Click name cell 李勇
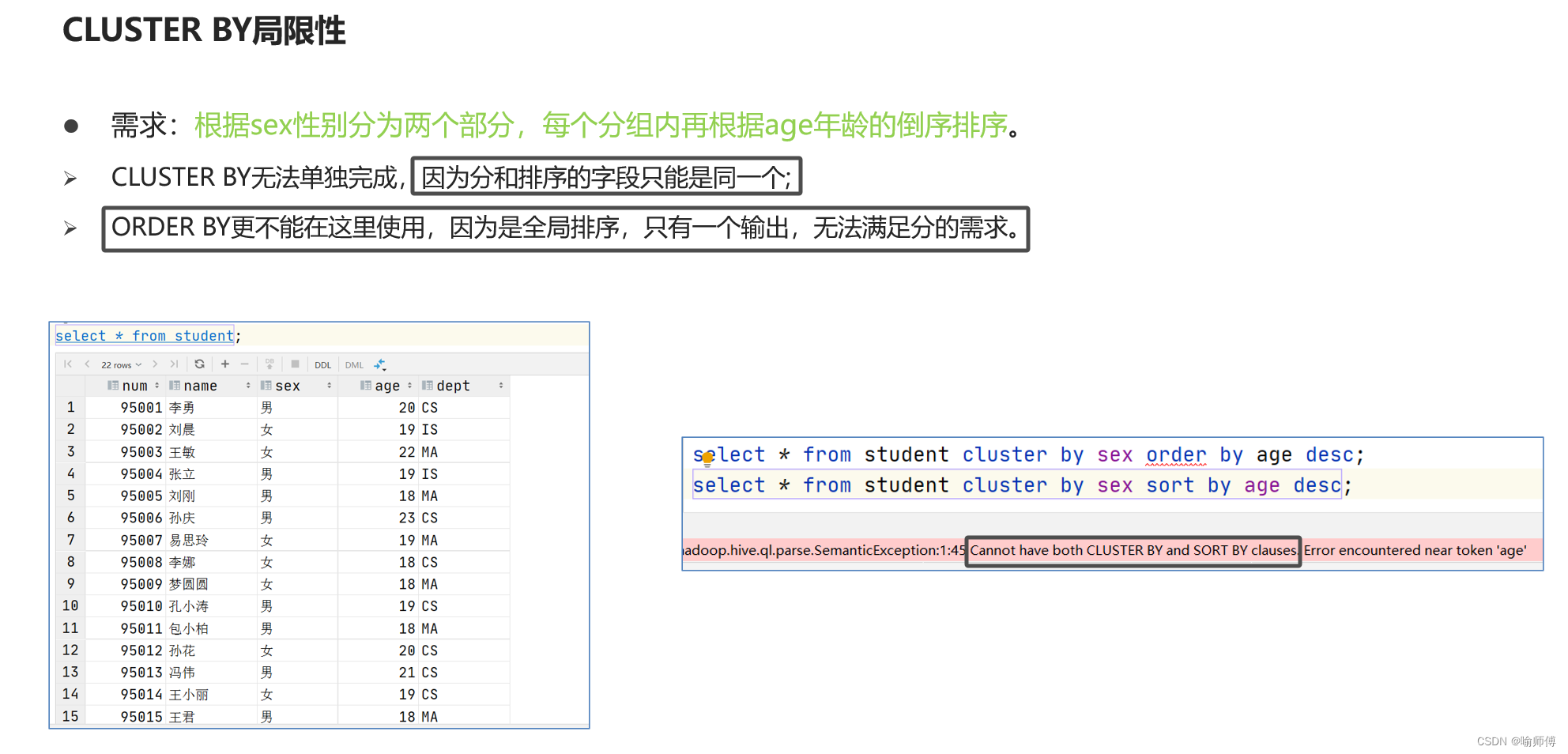The height and width of the screenshot is (754, 1568). coord(211,408)
